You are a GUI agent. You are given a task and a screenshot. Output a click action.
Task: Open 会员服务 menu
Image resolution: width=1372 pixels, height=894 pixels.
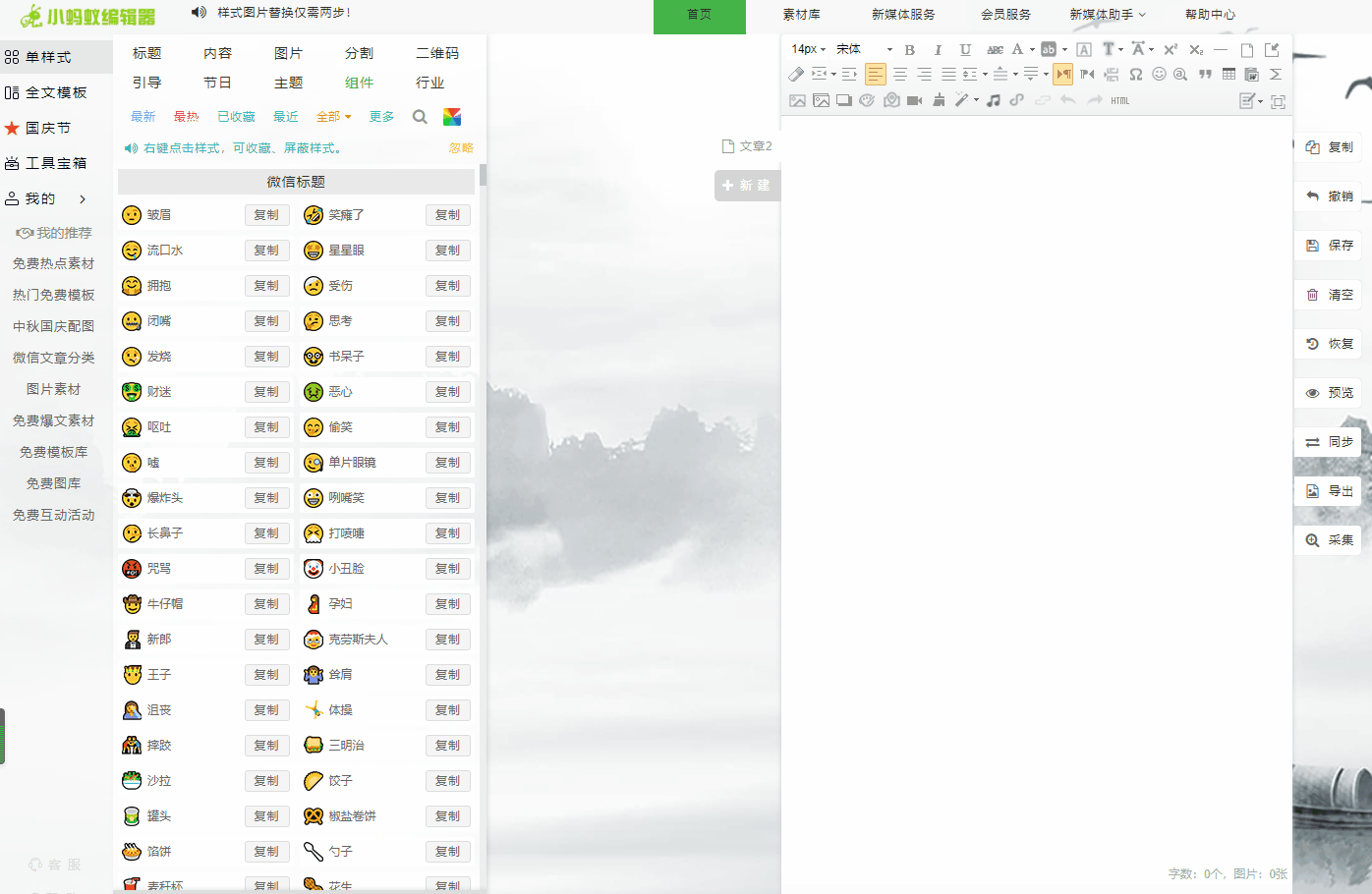(x=1005, y=15)
